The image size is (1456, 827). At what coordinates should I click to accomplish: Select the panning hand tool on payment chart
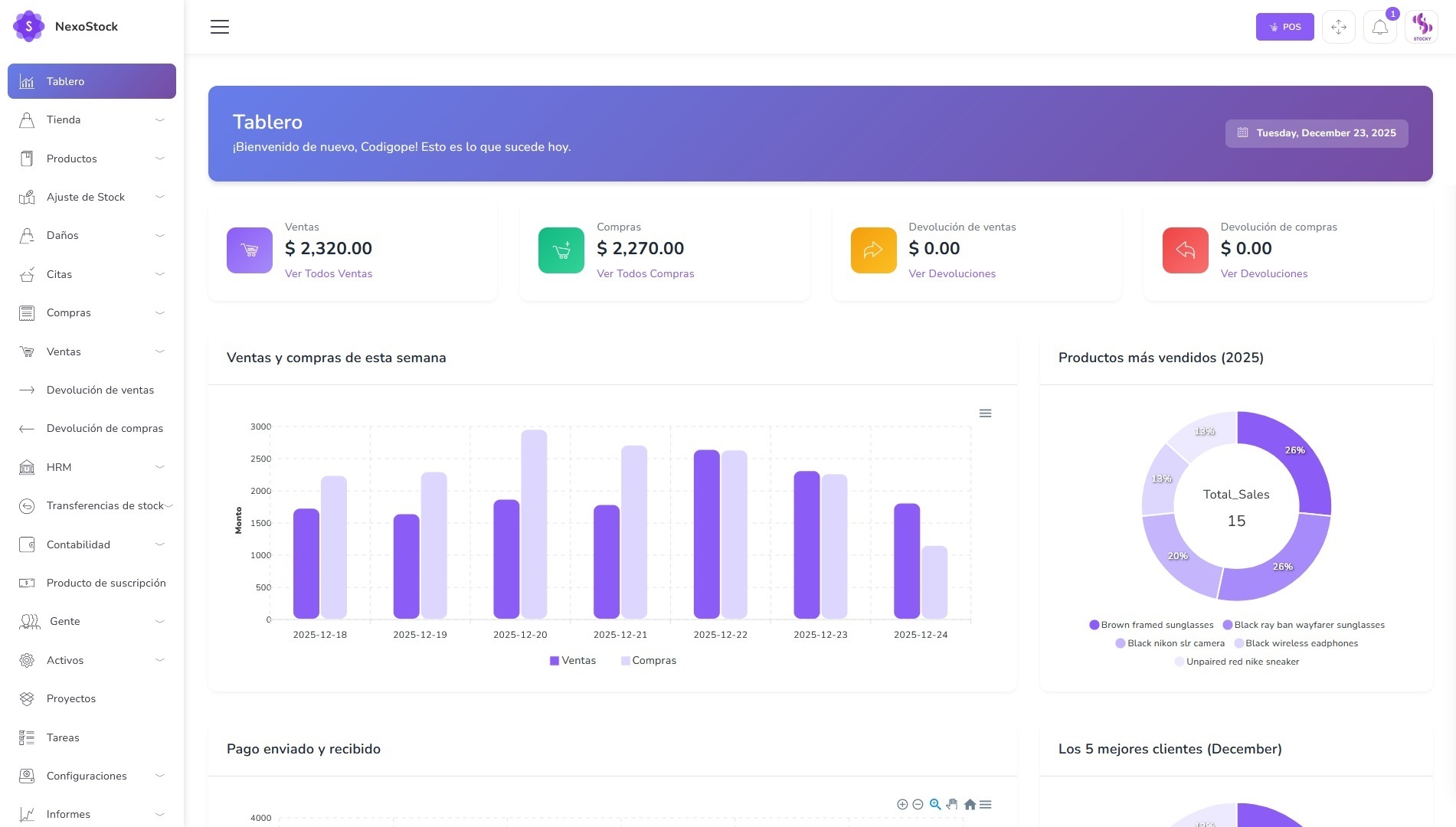tap(952, 804)
